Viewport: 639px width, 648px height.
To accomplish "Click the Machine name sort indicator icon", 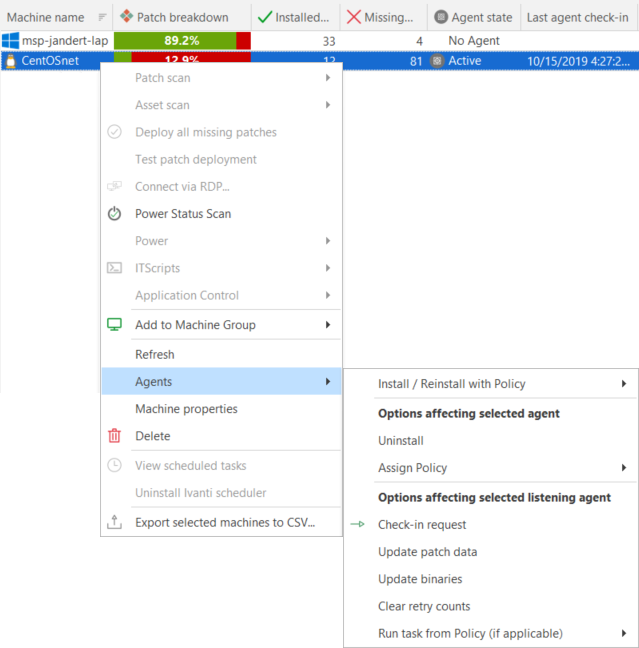I will 102,17.
